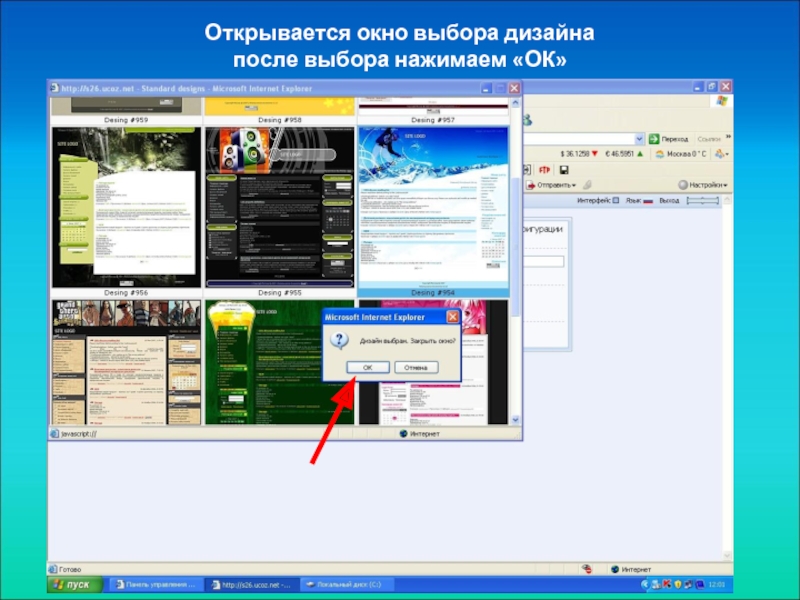
Task: Close the Microsoft Internet Explorer dialog box
Action: pyautogui.click(x=452, y=317)
